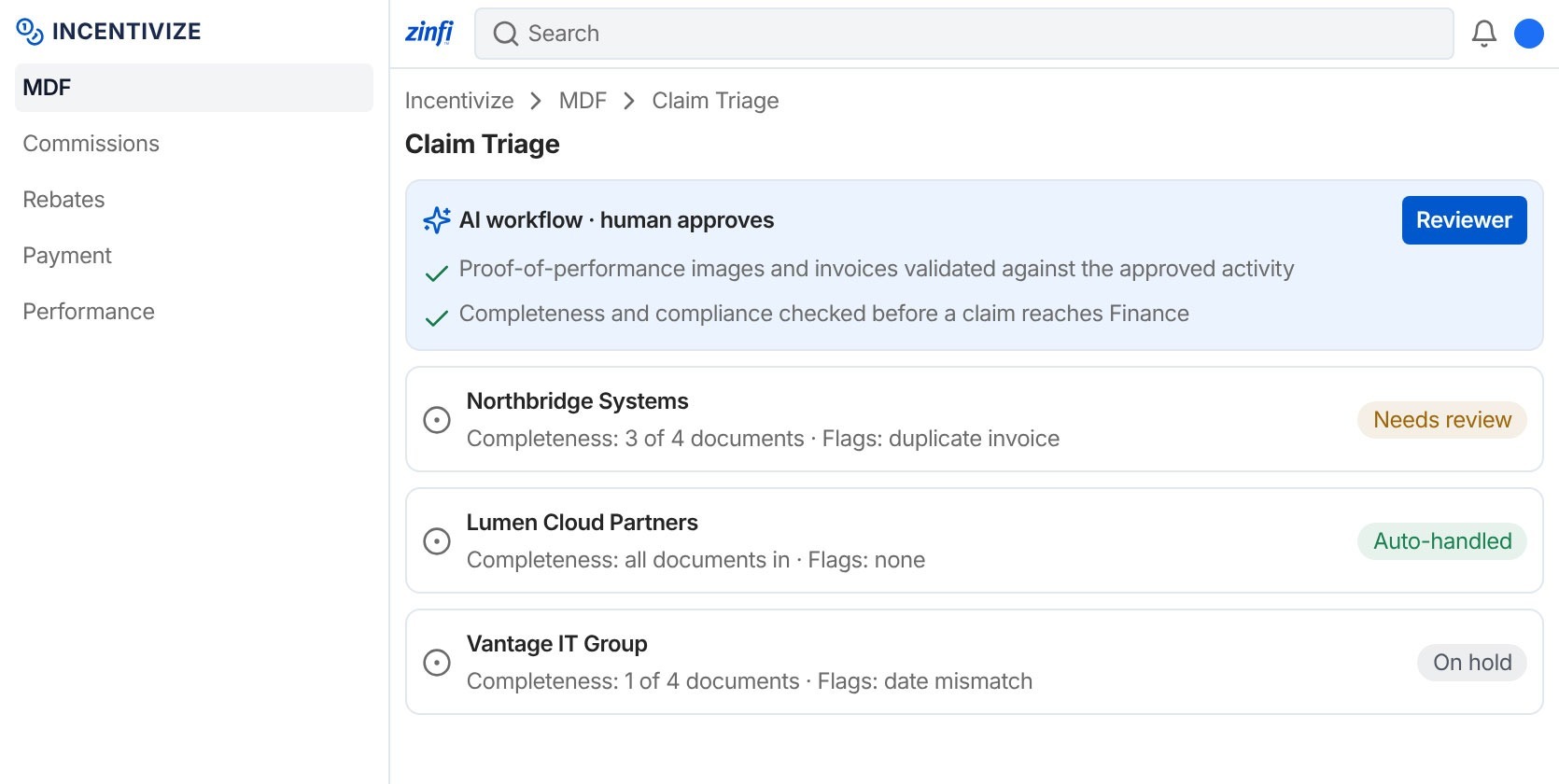Click the Proof-of-performance validation sentence
The height and width of the screenshot is (784, 1559).
(x=877, y=269)
